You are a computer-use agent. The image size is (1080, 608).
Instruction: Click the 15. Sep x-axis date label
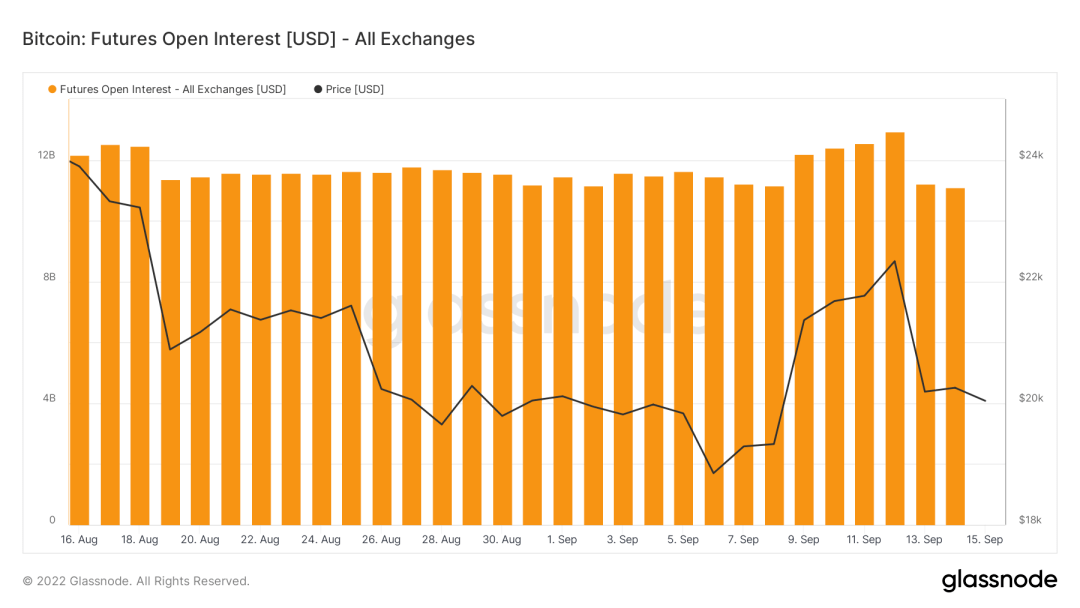point(985,540)
